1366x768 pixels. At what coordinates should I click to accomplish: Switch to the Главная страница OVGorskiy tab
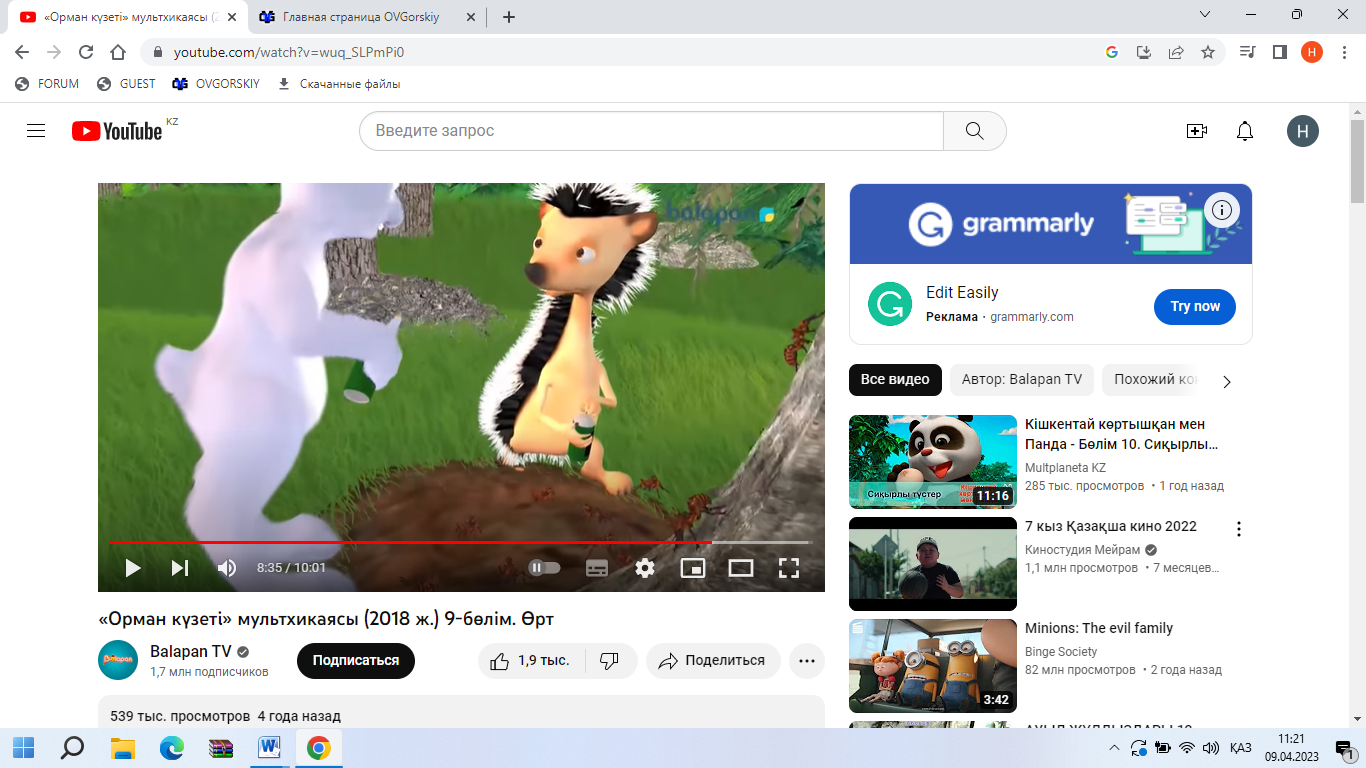click(365, 17)
